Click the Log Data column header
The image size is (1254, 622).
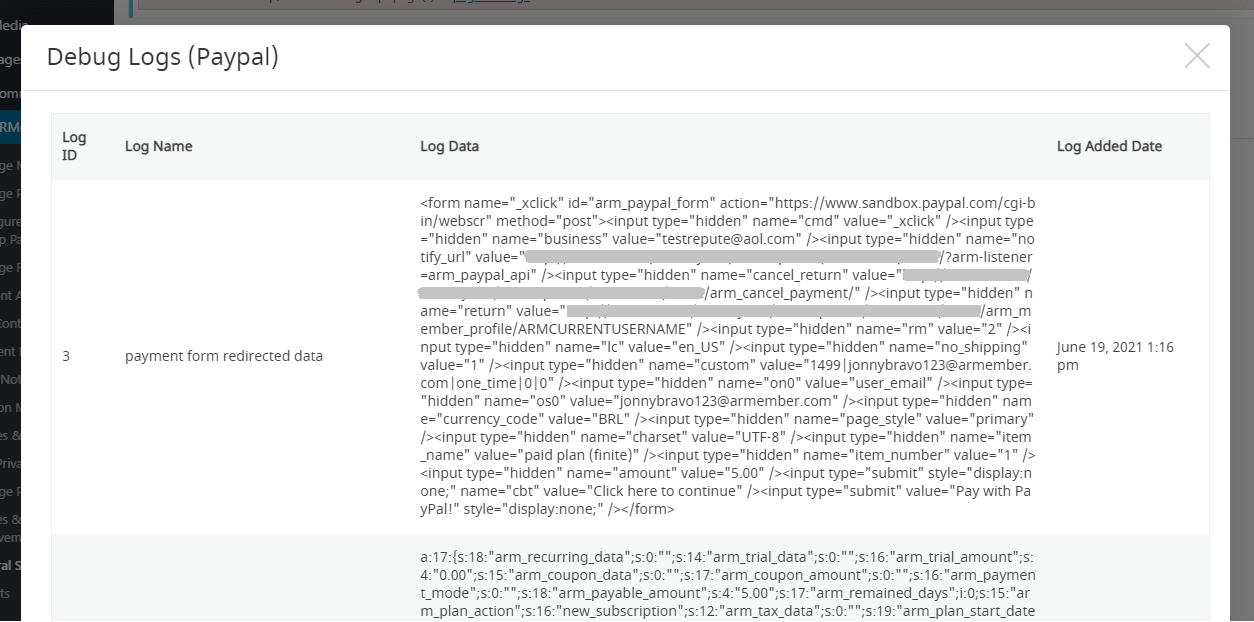click(449, 146)
